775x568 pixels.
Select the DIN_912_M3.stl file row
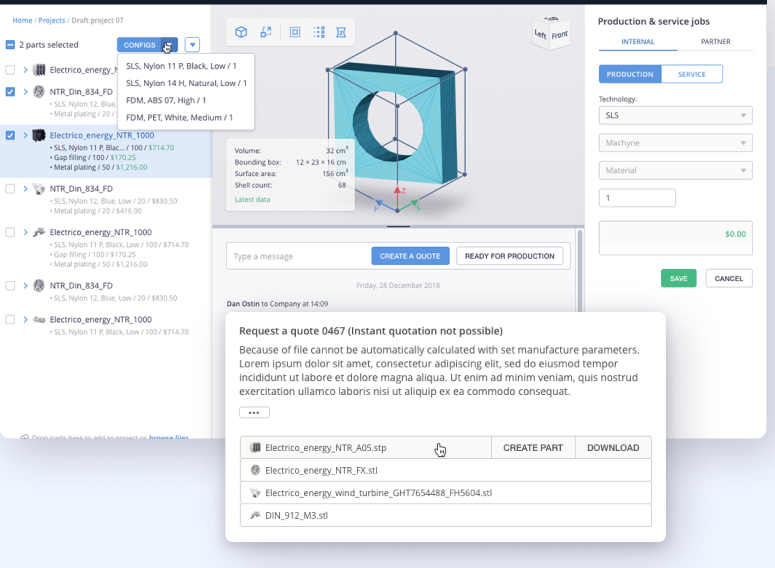pos(445,515)
